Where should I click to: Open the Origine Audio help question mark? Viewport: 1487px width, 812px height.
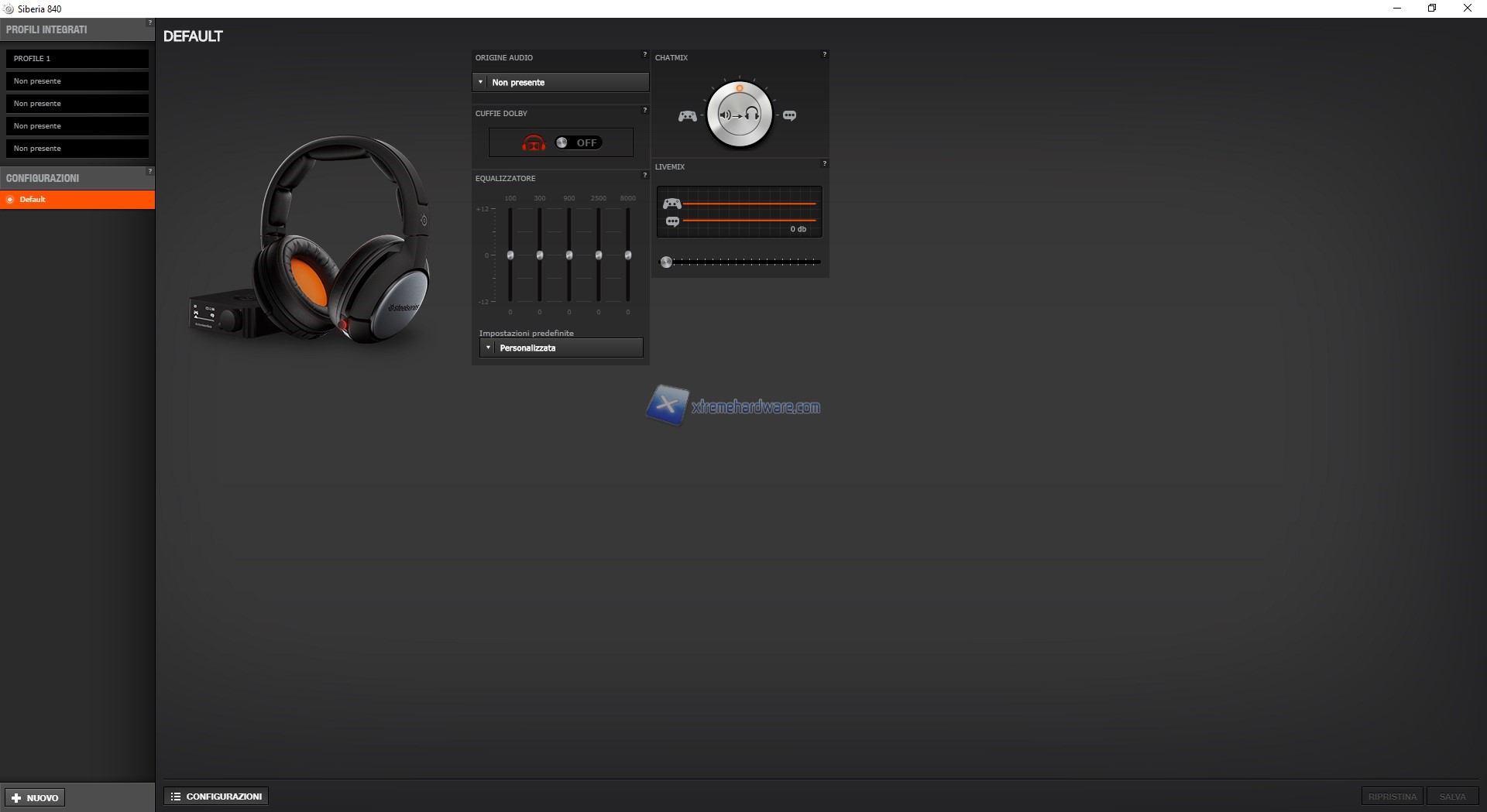(644, 55)
